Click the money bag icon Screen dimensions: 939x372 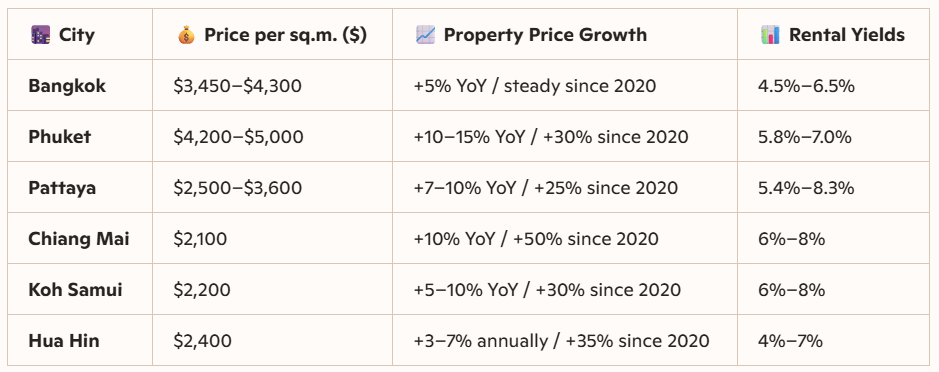(x=186, y=35)
